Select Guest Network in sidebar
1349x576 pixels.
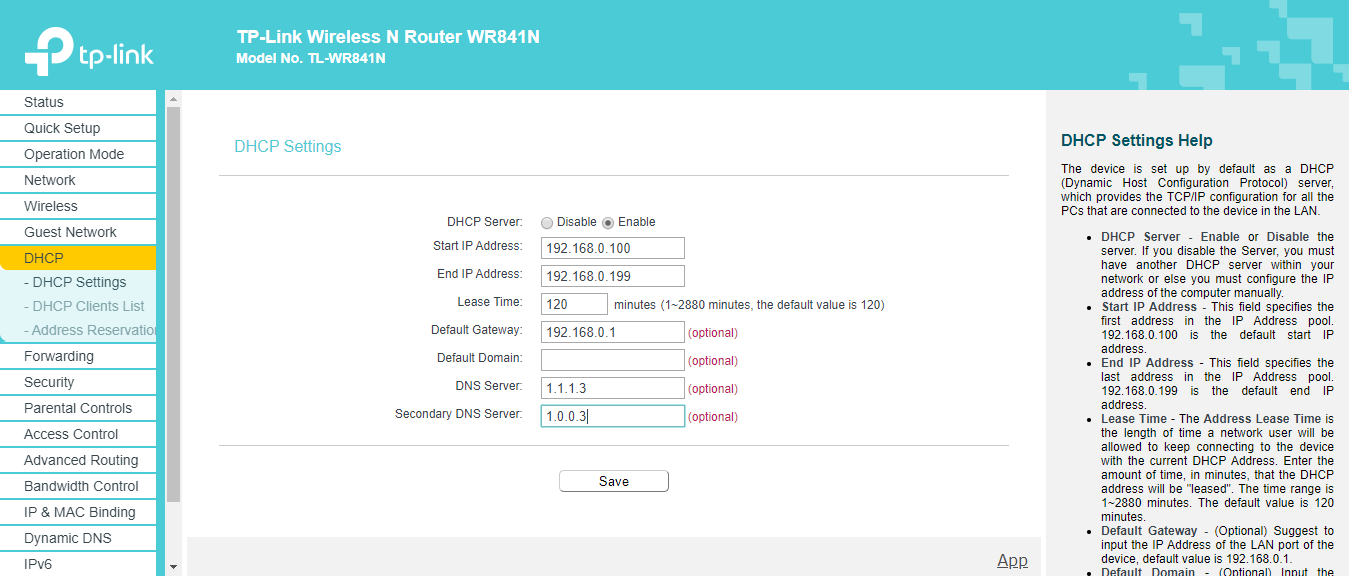pyautogui.click(x=70, y=232)
